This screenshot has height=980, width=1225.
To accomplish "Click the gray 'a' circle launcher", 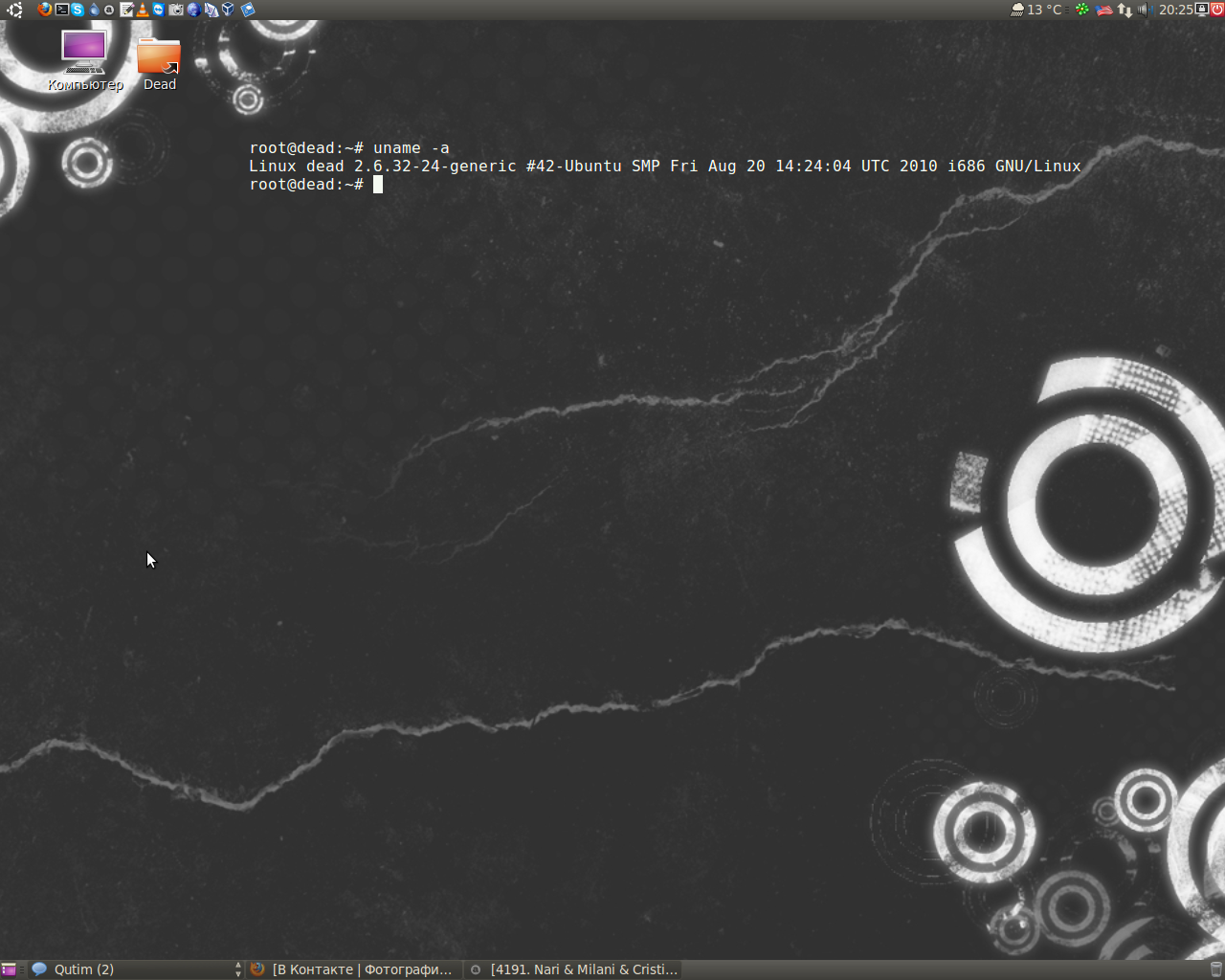I will point(109,10).
